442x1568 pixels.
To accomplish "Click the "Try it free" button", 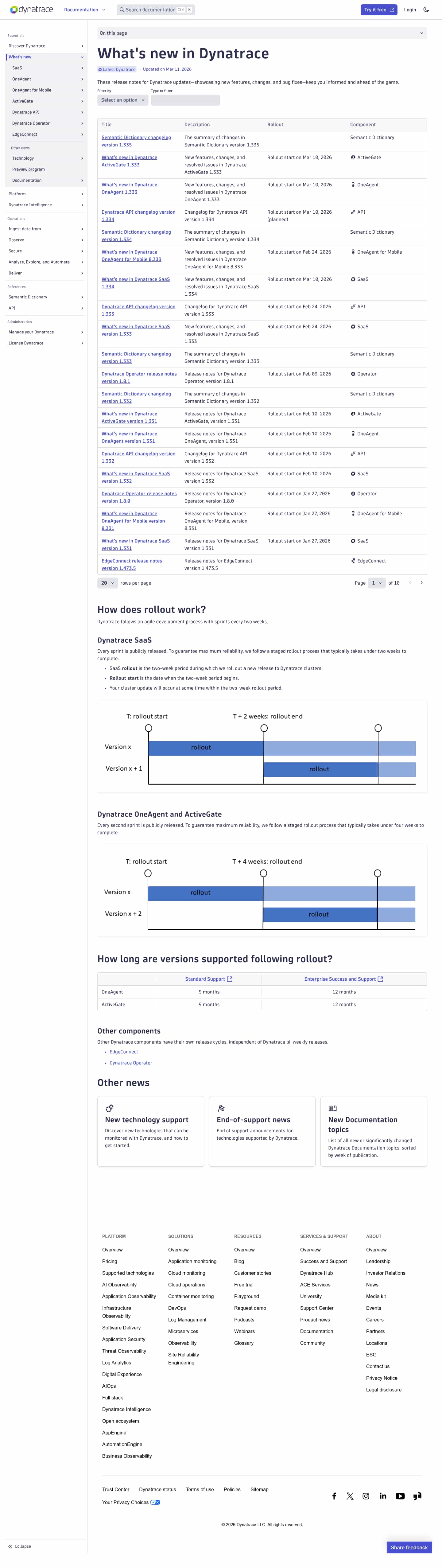I will pyautogui.click(x=379, y=10).
